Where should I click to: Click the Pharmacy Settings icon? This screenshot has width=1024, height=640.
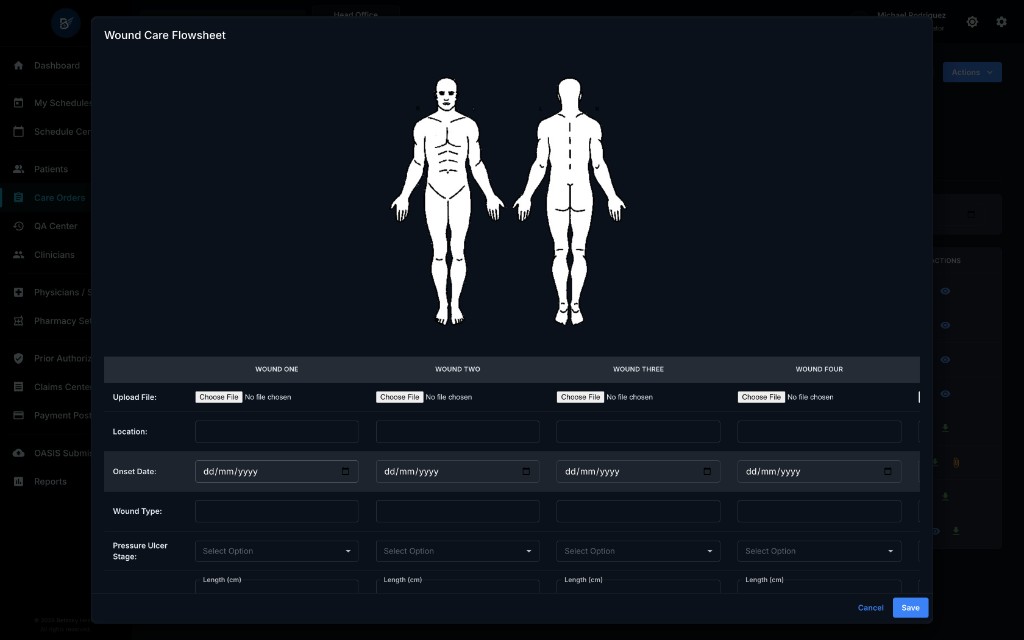[x=18, y=321]
